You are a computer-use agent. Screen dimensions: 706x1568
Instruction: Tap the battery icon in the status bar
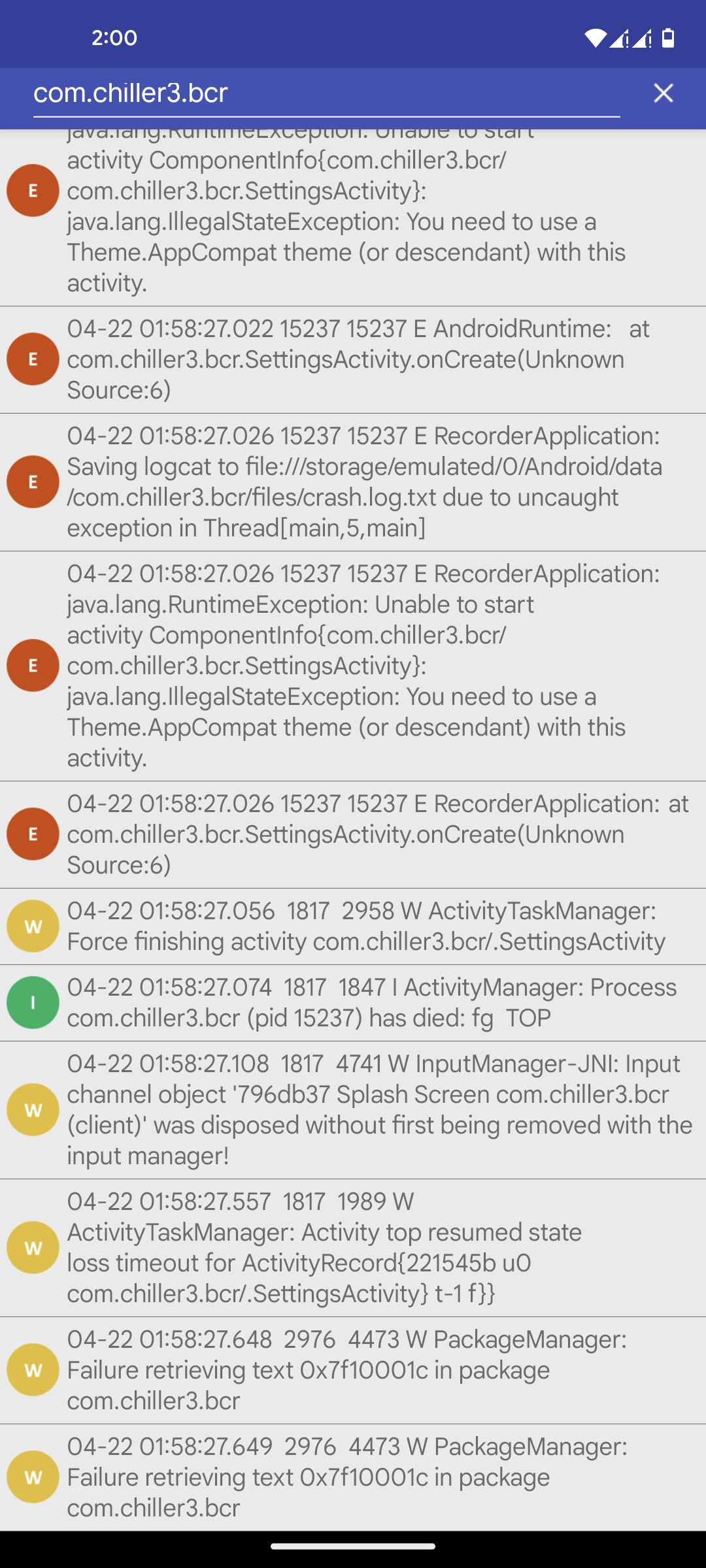tap(668, 39)
